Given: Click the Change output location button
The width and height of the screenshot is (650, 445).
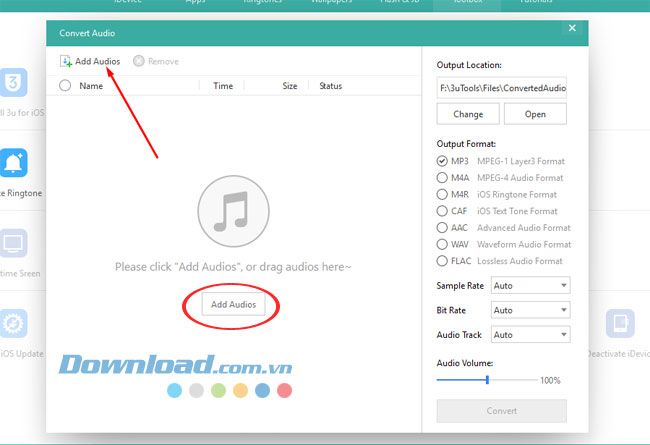Looking at the screenshot, I should 468,114.
